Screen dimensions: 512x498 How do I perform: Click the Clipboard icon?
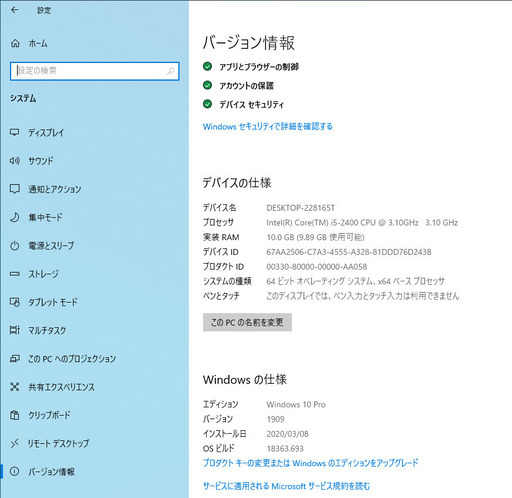click(x=14, y=415)
